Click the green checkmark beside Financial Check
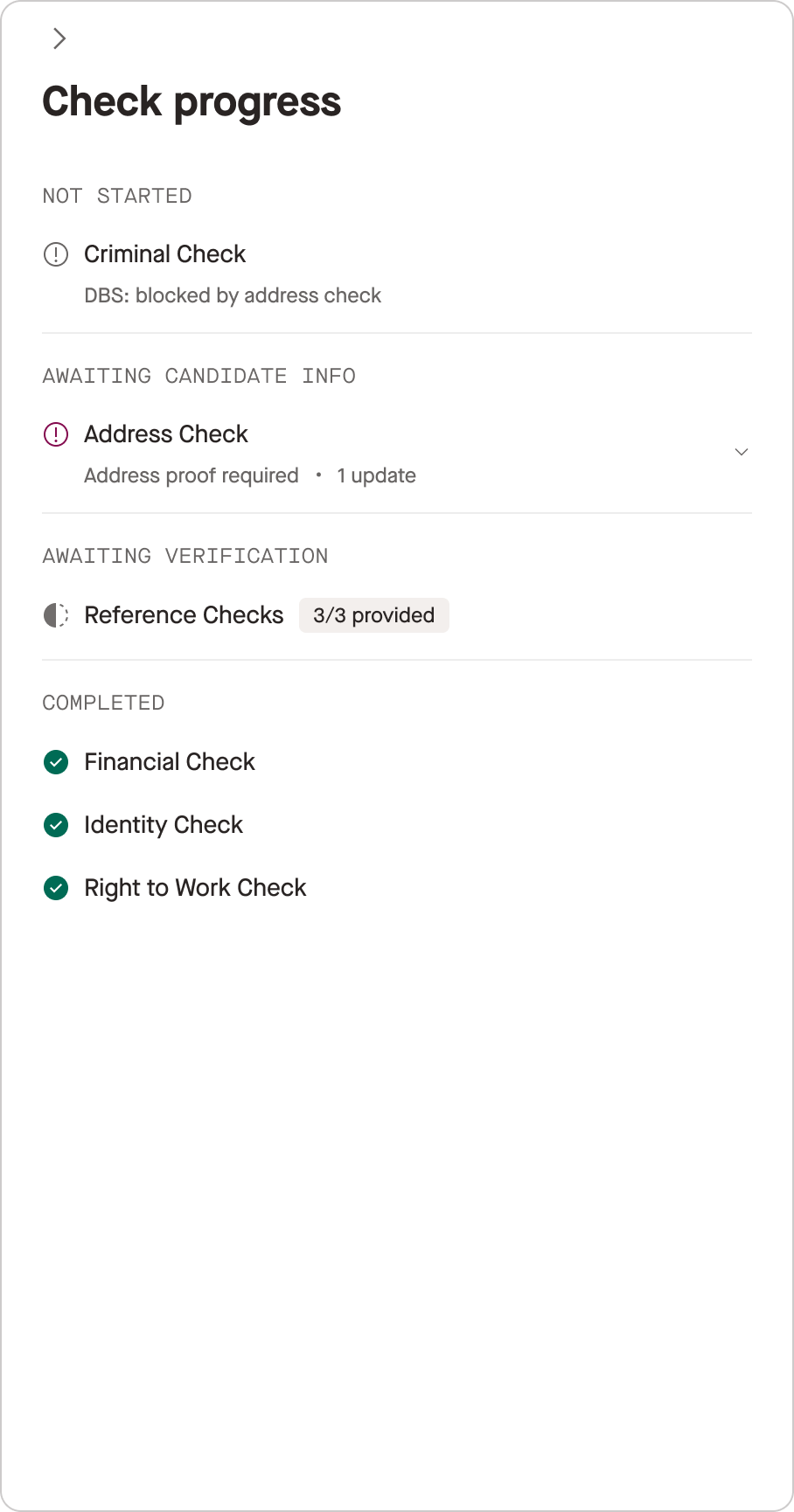Viewport: 794px width, 1512px height. [x=56, y=762]
